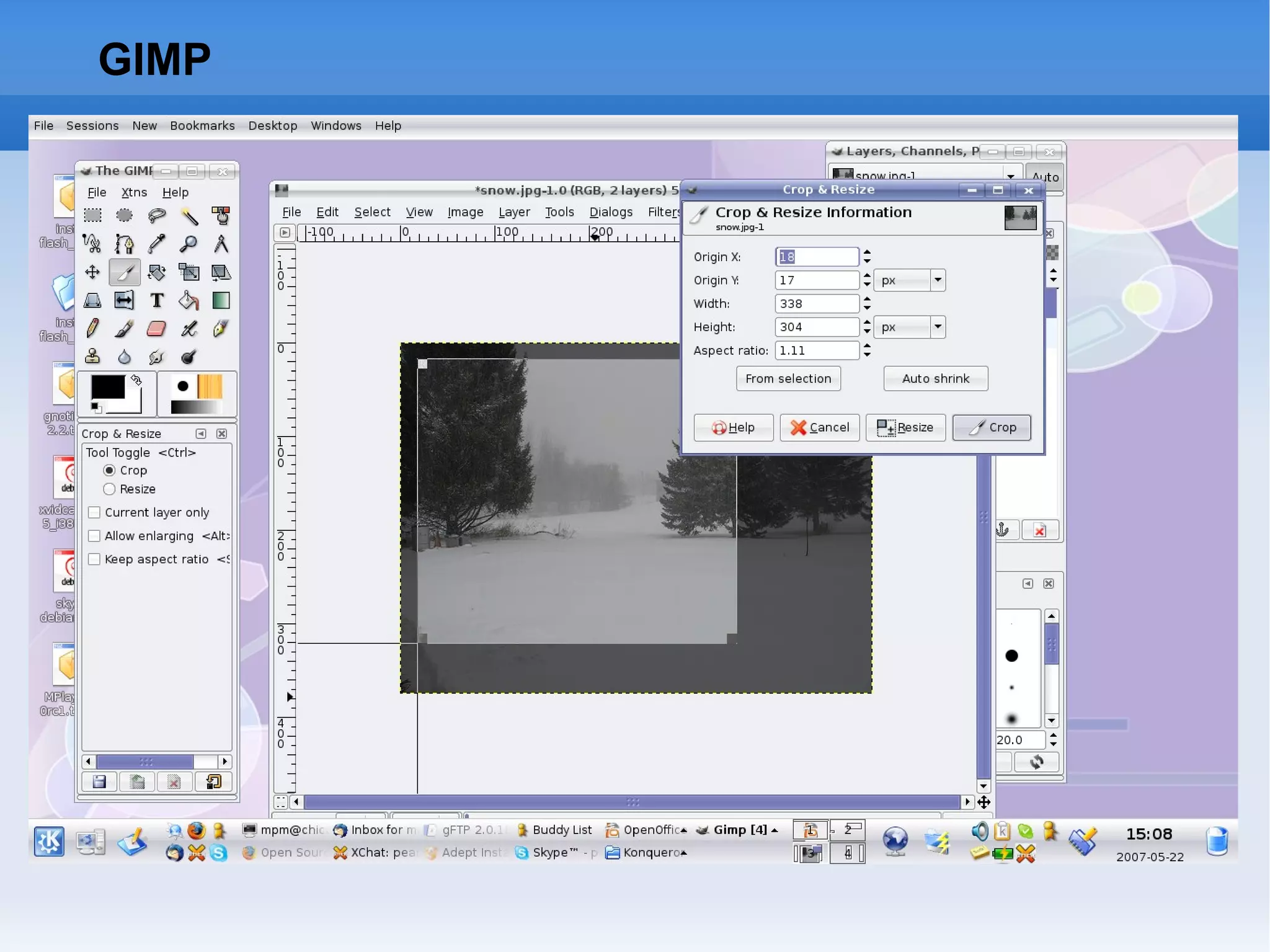Enable Current layer only checkbox
This screenshot has width=1270, height=952.
coord(94,512)
